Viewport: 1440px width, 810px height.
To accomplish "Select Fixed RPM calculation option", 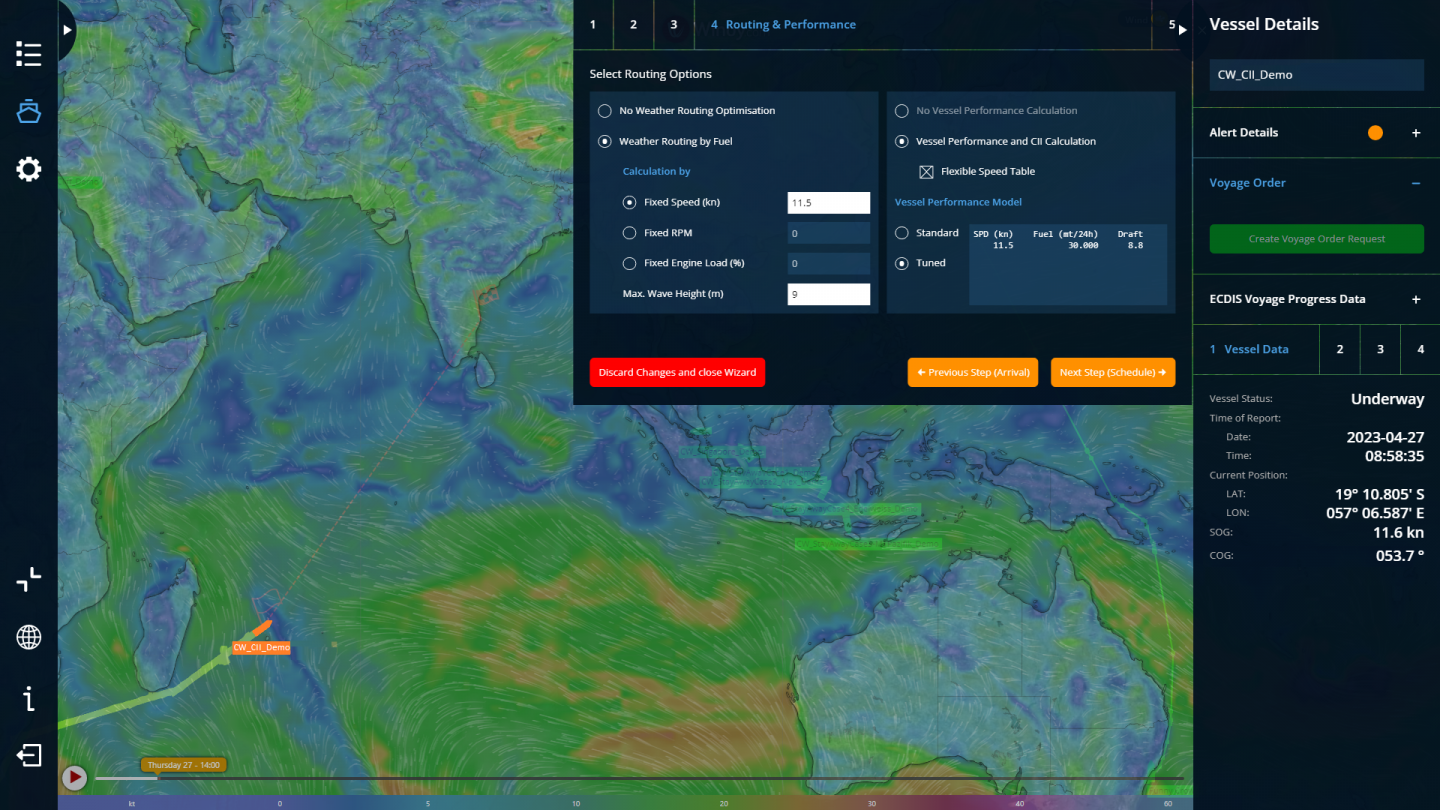I will 630,232.
